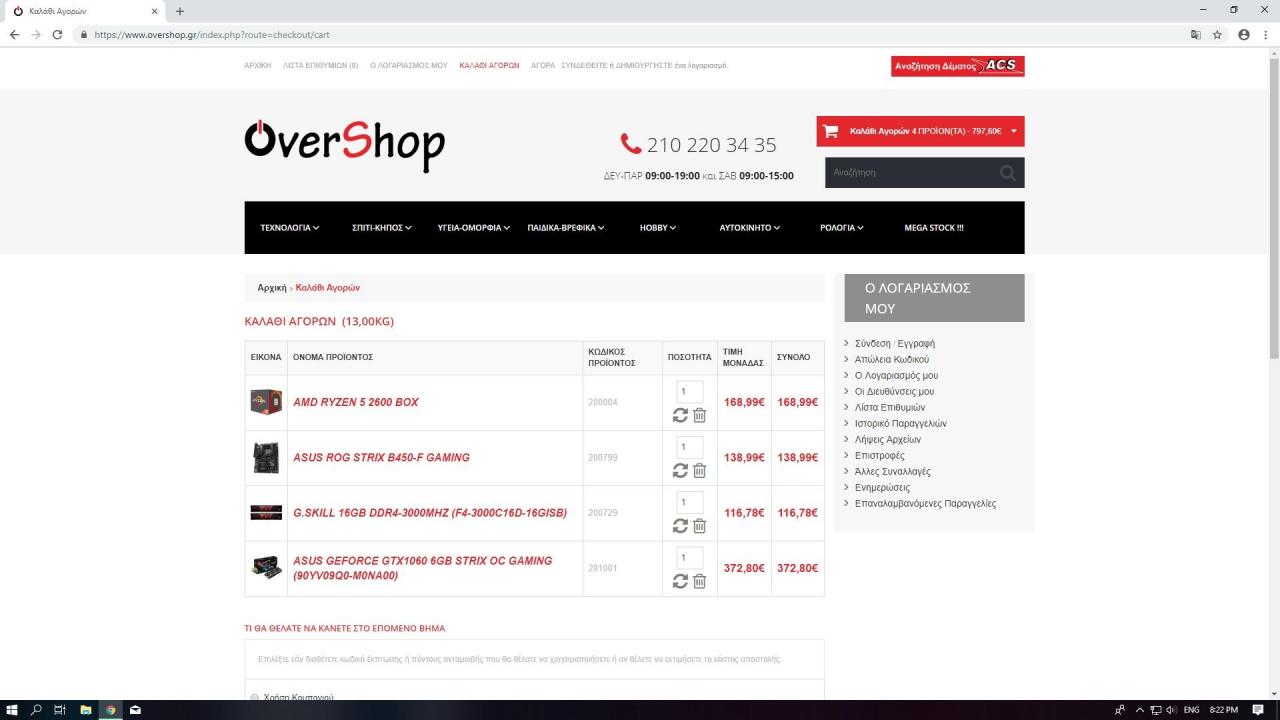Click the ASUS ROG Strix B450-F motherboard thumbnail

click(266, 458)
